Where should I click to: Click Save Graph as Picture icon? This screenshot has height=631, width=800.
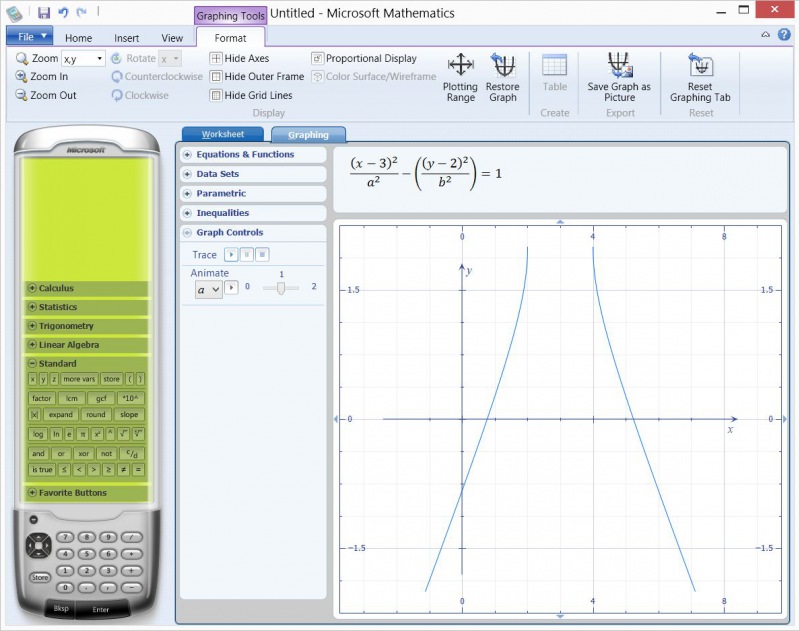click(x=619, y=66)
